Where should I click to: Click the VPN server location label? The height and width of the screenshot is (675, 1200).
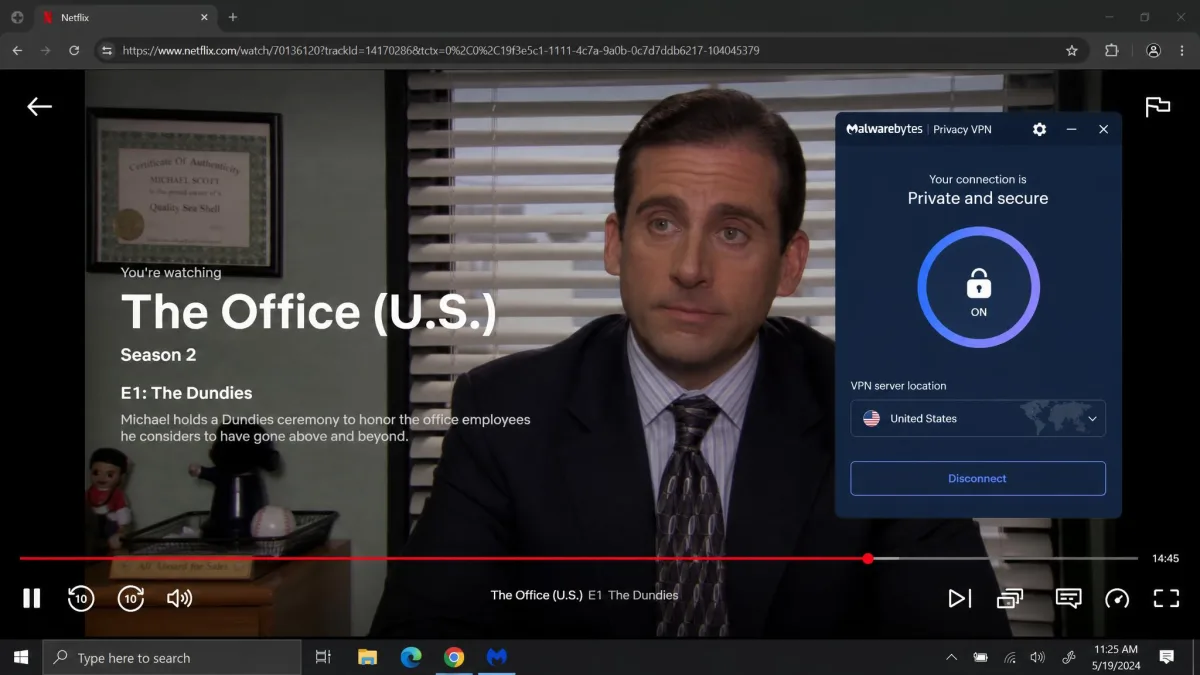pos(898,386)
